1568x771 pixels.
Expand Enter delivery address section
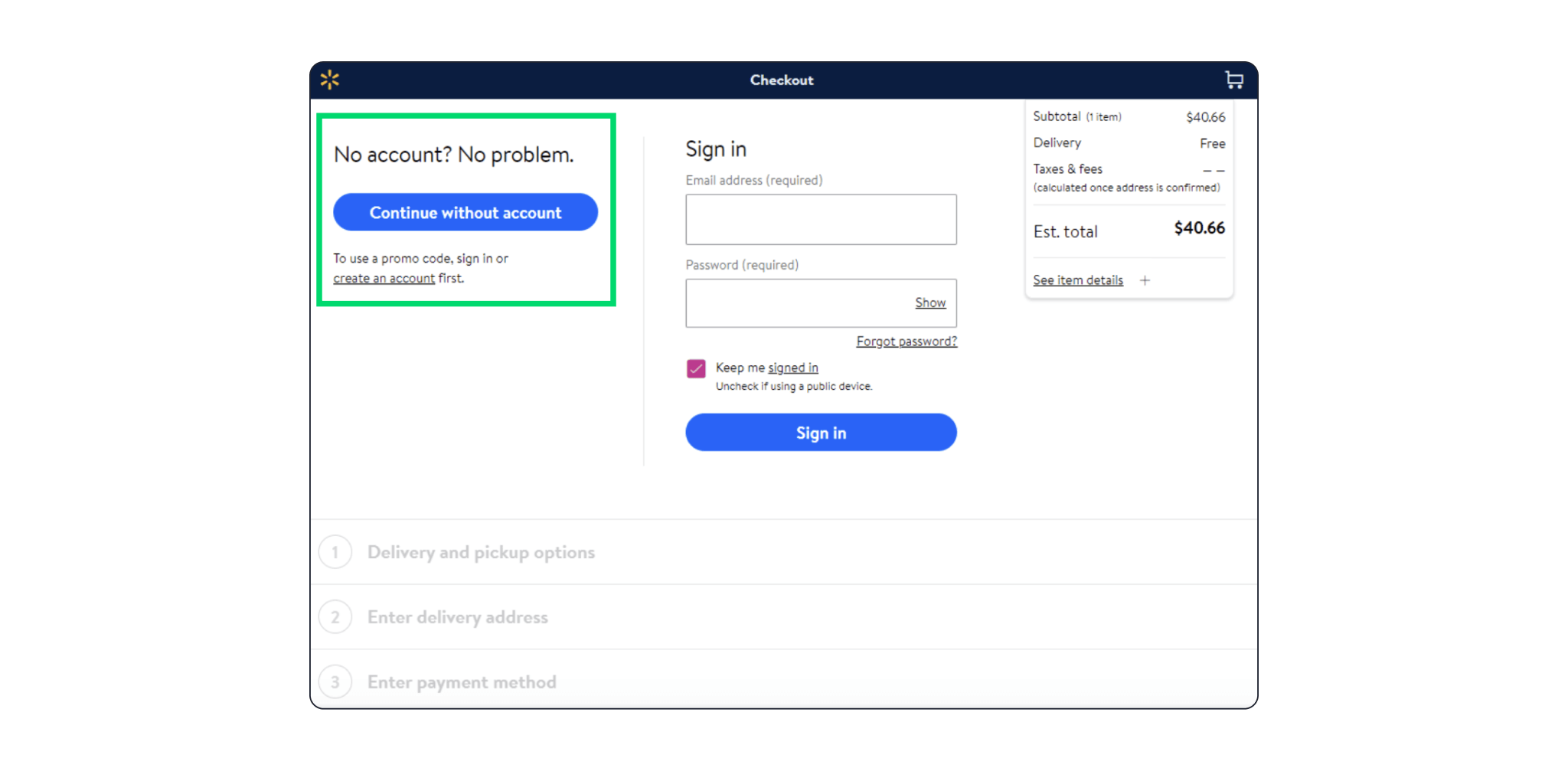coord(457,617)
